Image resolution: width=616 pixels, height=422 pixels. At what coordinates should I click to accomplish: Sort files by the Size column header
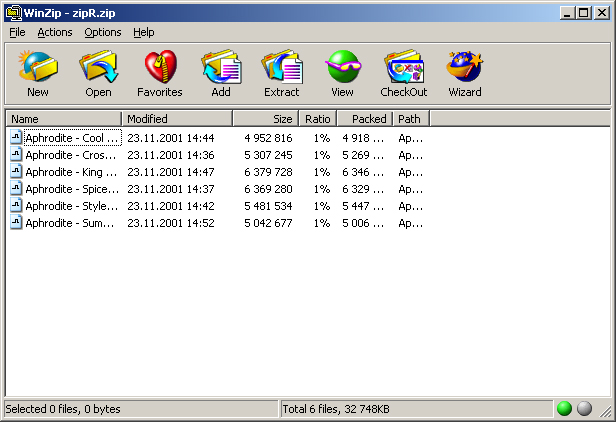pyautogui.click(x=266, y=119)
